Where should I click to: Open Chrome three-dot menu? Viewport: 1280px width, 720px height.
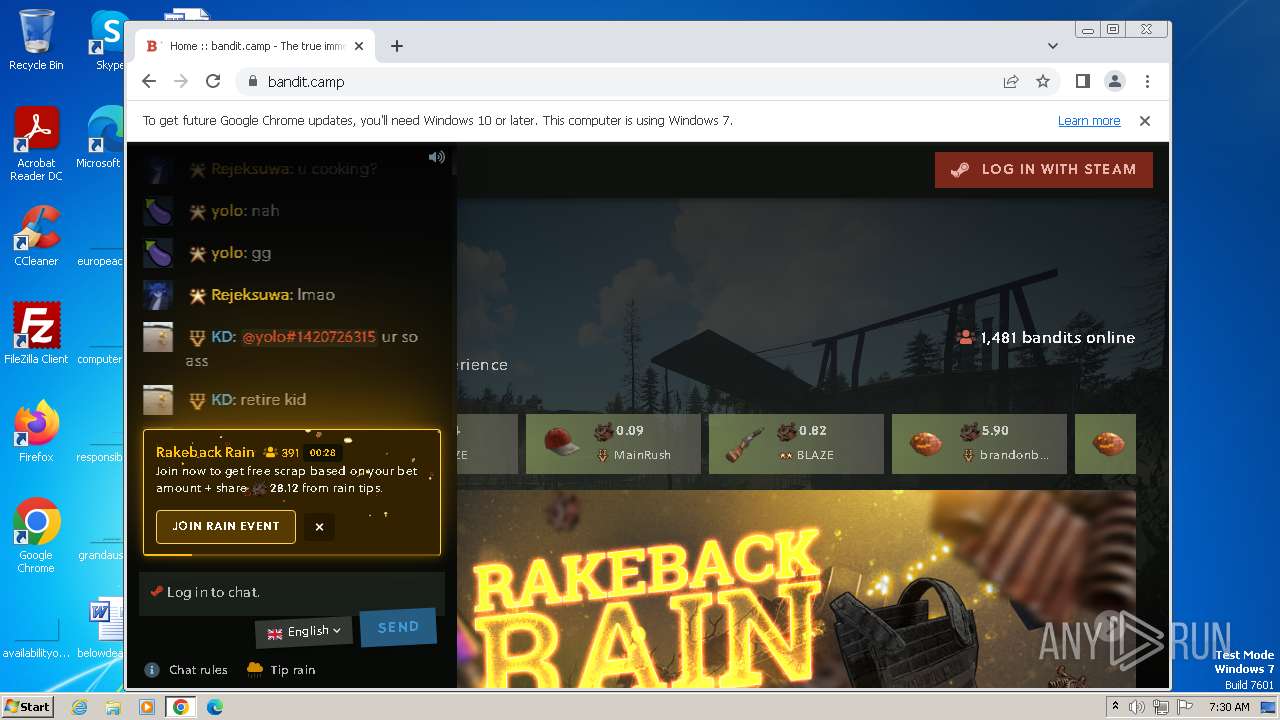[1147, 82]
